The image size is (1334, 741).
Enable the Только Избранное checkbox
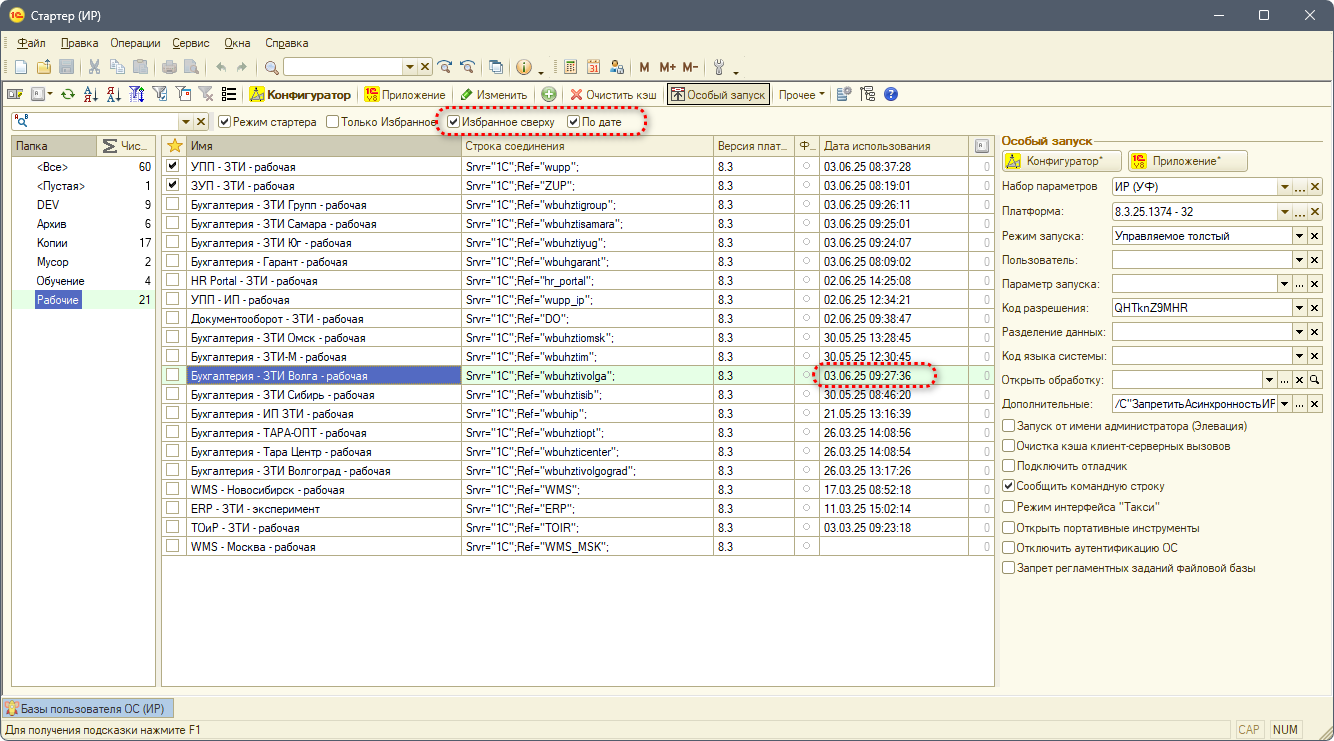333,122
